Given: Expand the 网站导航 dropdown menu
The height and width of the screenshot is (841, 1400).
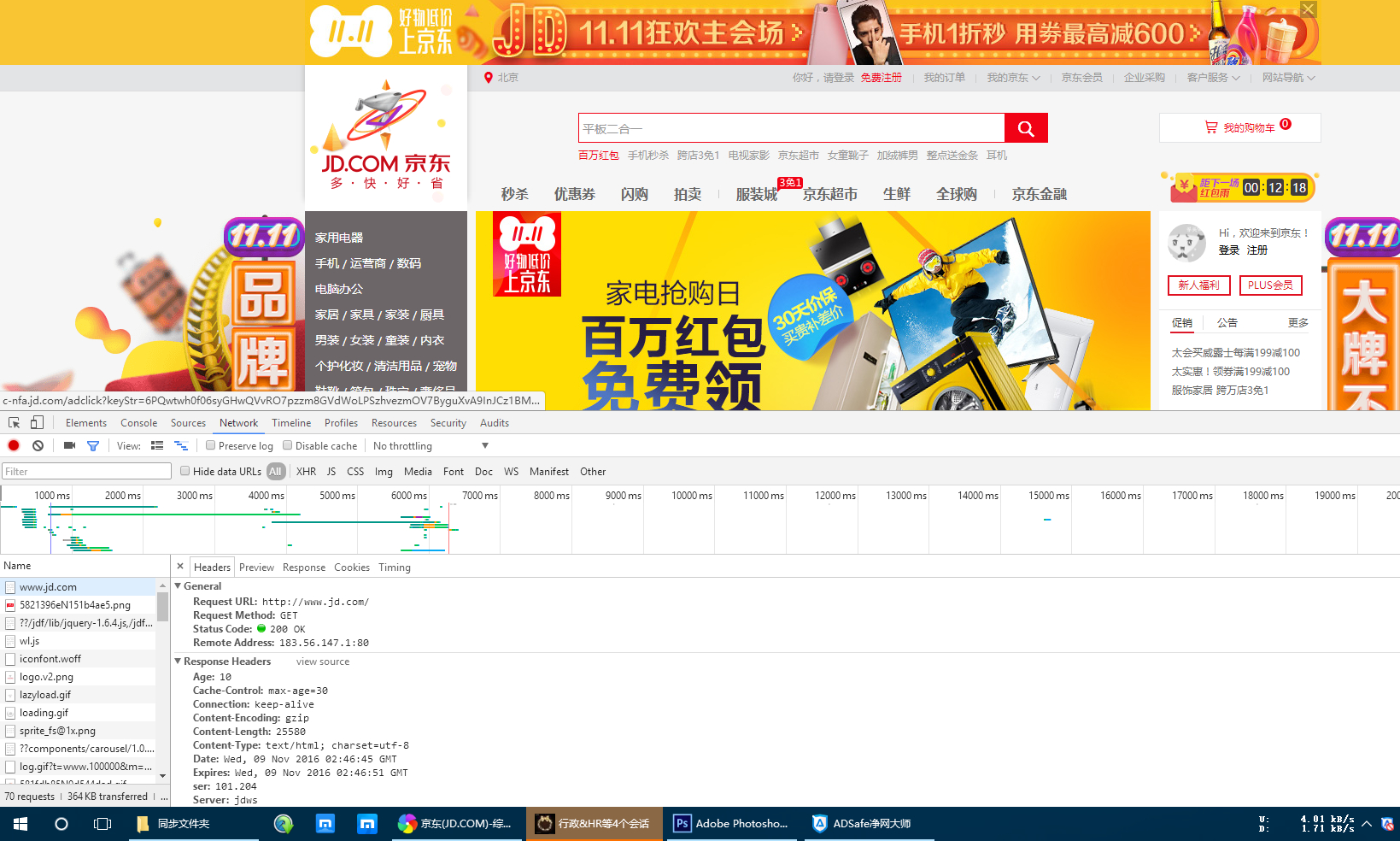Looking at the screenshot, I should pos(1289,78).
